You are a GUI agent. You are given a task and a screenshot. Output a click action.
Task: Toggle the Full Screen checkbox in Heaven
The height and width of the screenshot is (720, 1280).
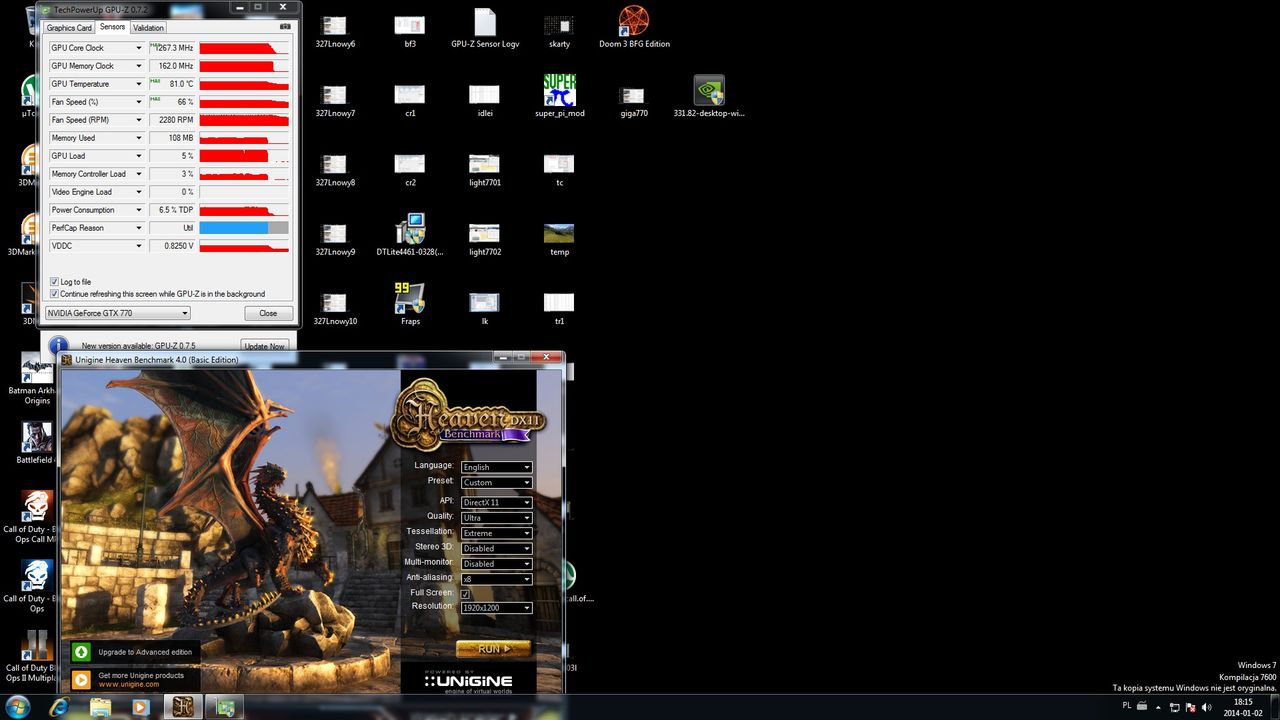coord(465,593)
